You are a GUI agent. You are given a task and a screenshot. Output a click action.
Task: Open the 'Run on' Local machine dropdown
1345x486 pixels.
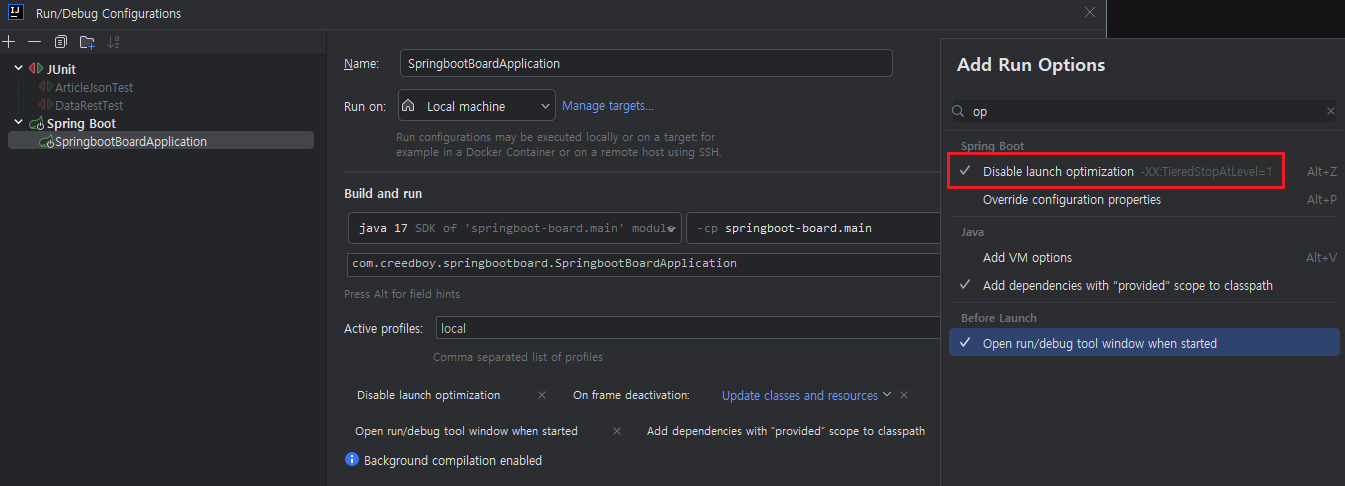tap(476, 105)
